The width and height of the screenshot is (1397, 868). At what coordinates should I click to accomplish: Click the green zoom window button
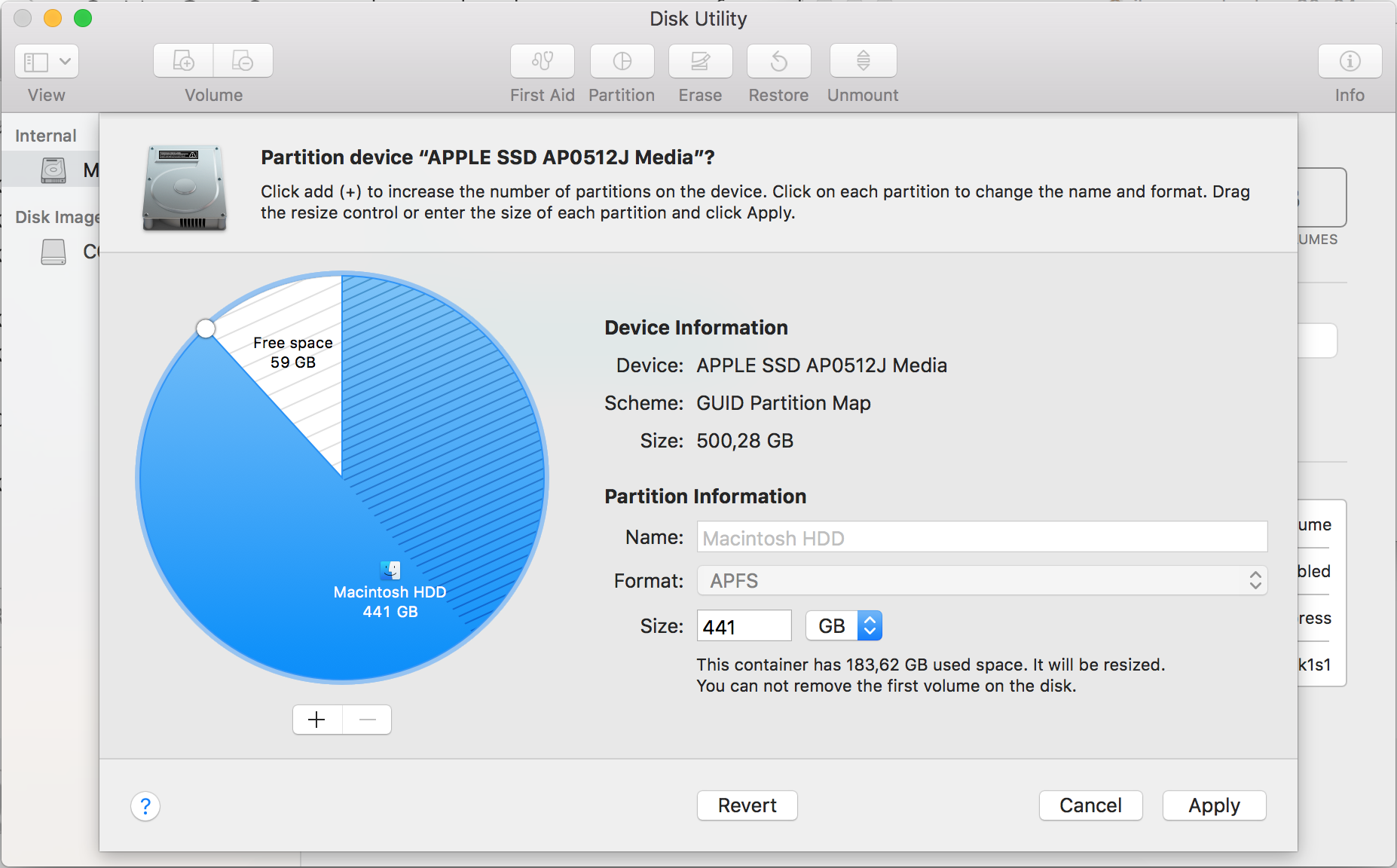pyautogui.click(x=83, y=18)
